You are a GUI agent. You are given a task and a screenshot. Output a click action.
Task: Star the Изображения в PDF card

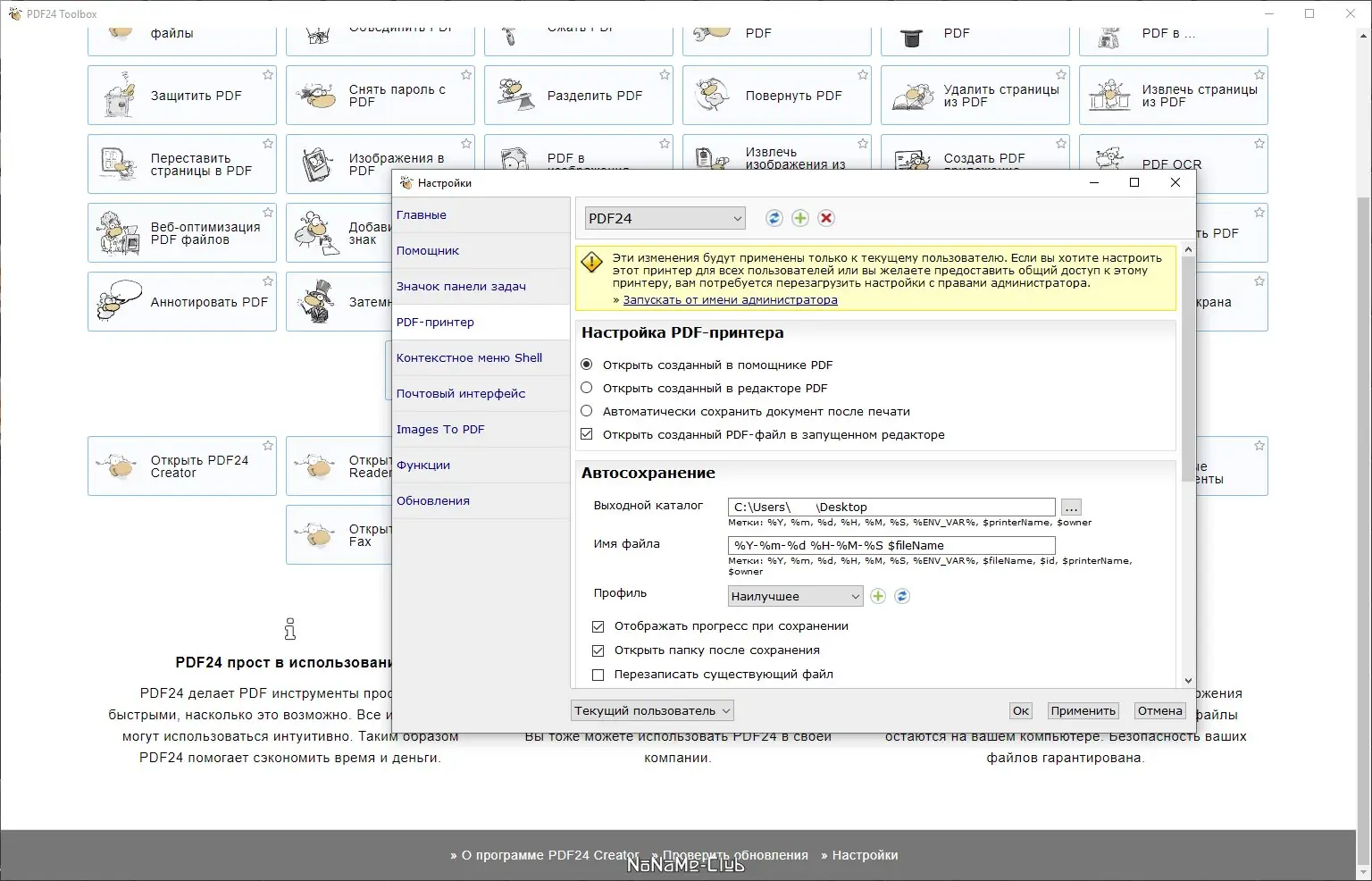(x=466, y=144)
